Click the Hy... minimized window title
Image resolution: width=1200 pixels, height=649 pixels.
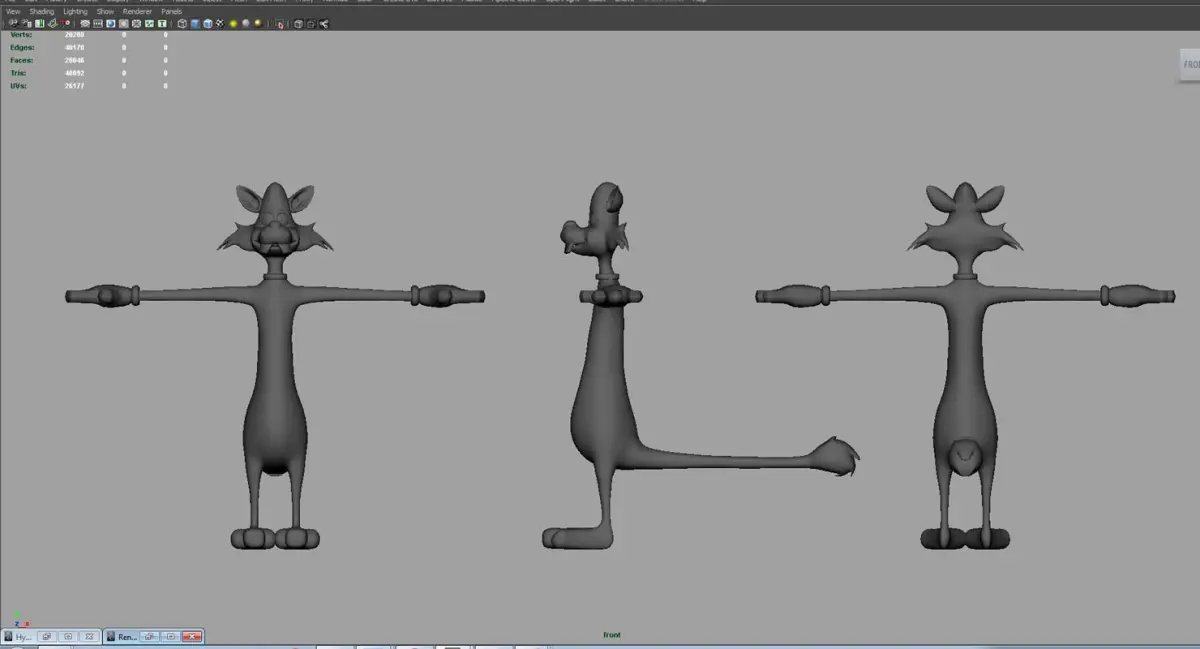tap(23, 637)
